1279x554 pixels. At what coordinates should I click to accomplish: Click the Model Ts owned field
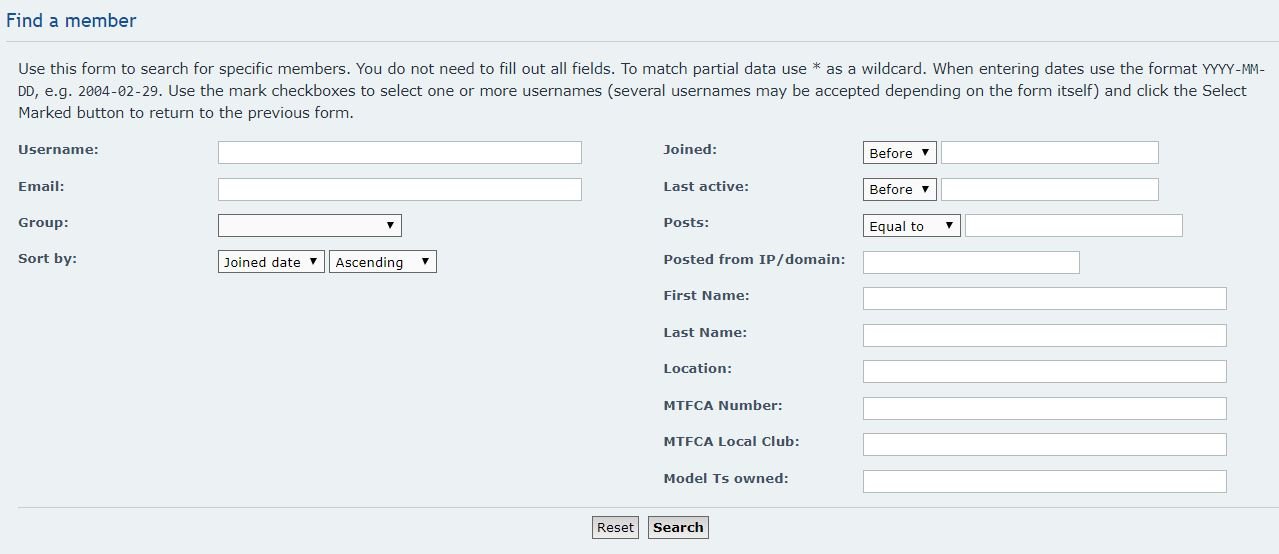[x=1044, y=481]
